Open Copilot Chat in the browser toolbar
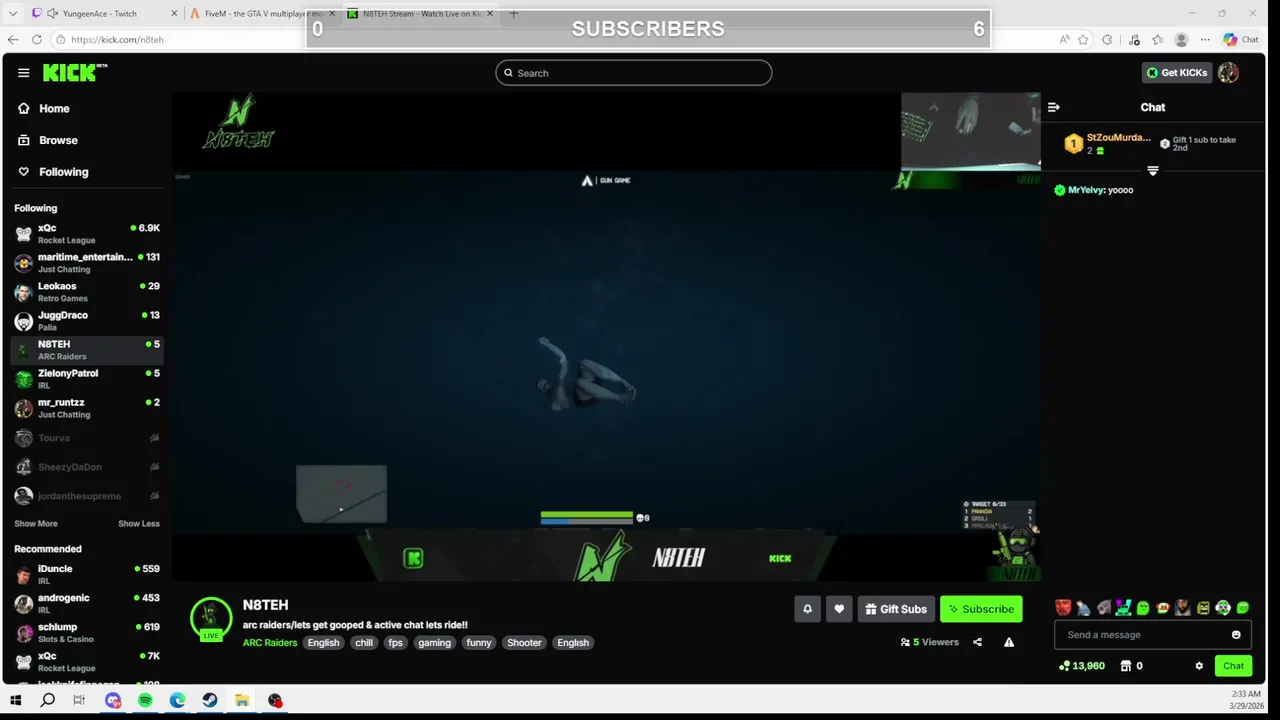Image resolution: width=1280 pixels, height=720 pixels. click(x=1241, y=40)
